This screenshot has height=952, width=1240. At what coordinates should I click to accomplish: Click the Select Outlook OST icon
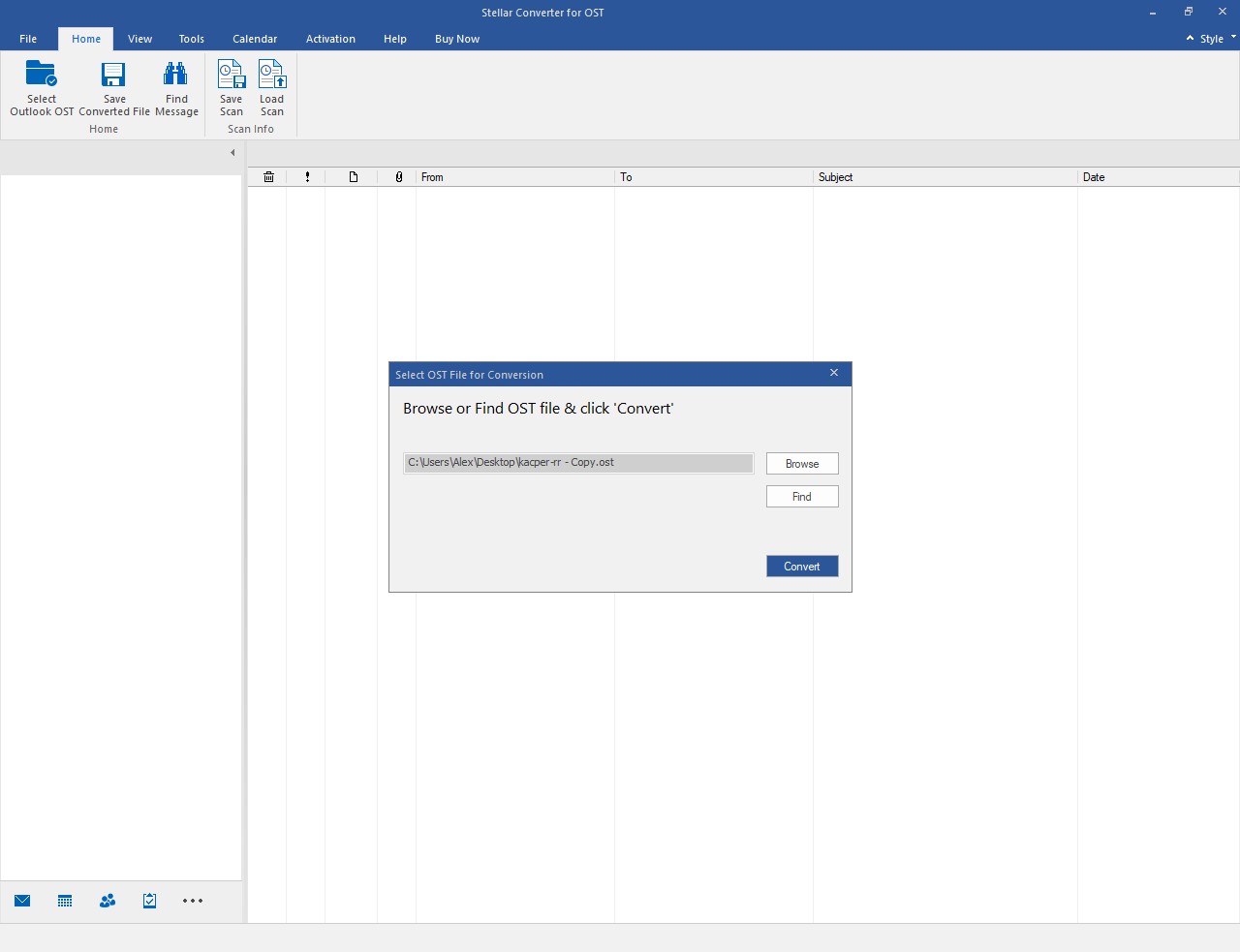[x=42, y=76]
